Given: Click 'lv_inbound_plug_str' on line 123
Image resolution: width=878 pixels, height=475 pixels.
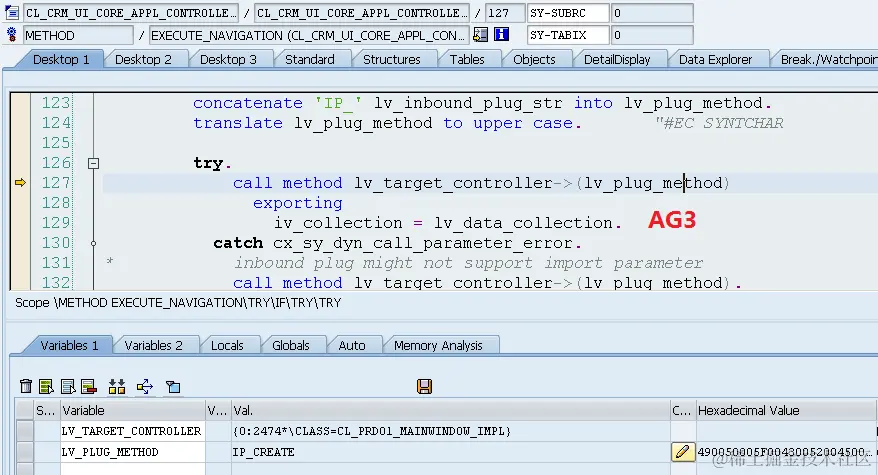Looking at the screenshot, I should coord(468,103).
